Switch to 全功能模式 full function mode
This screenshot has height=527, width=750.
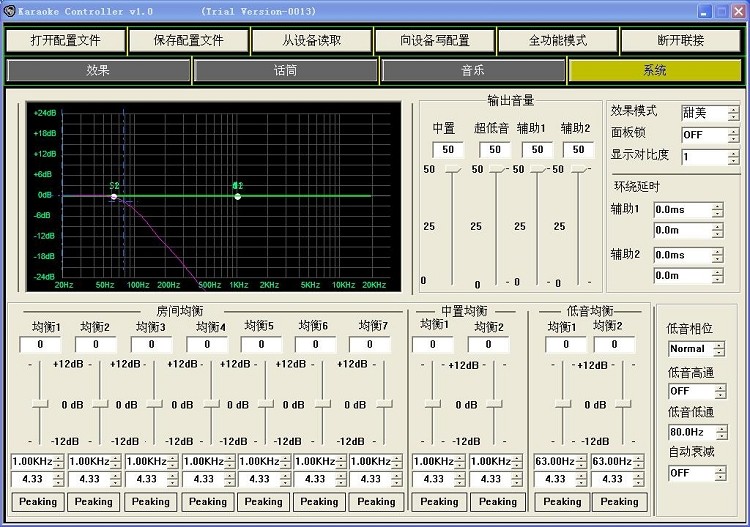click(557, 41)
